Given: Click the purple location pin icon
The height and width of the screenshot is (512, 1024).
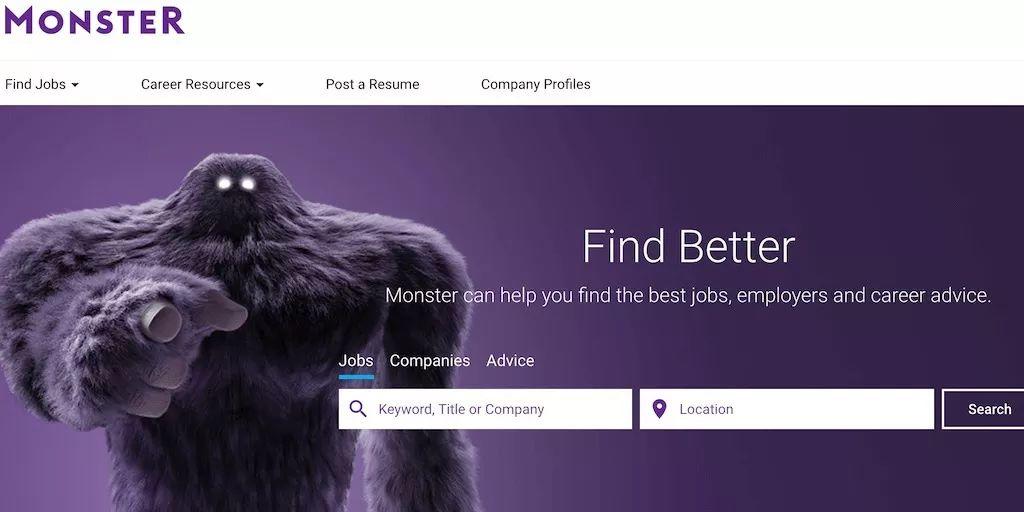Looking at the screenshot, I should [660, 409].
